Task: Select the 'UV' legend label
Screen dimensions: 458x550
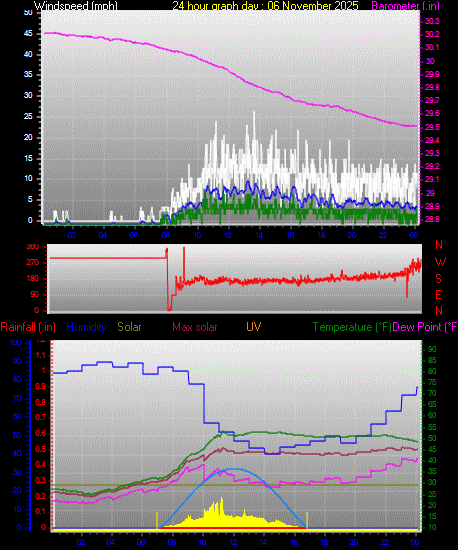Action: (x=253, y=327)
